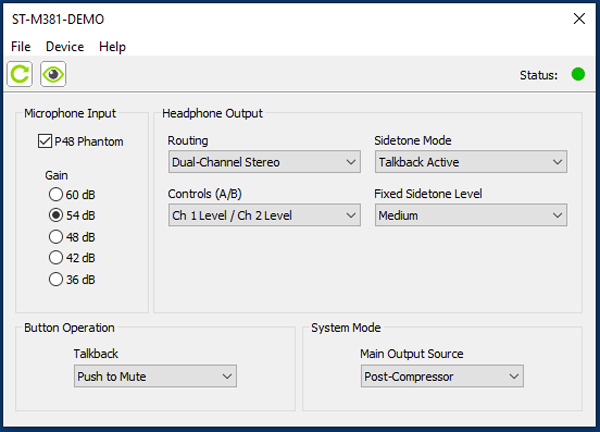Open the File menu
This screenshot has width=600, height=432.
[21, 47]
